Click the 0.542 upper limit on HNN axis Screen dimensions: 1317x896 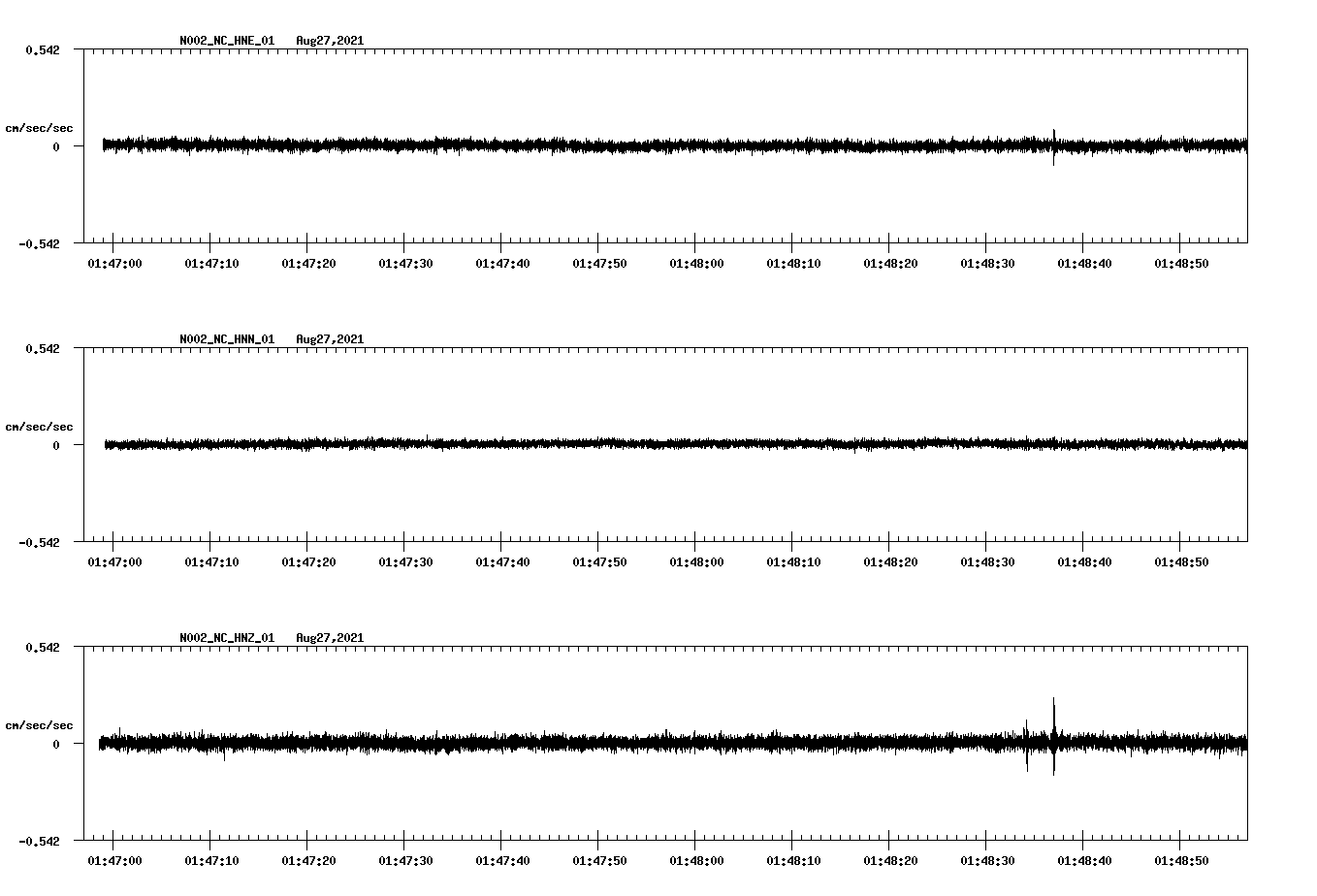(x=43, y=348)
